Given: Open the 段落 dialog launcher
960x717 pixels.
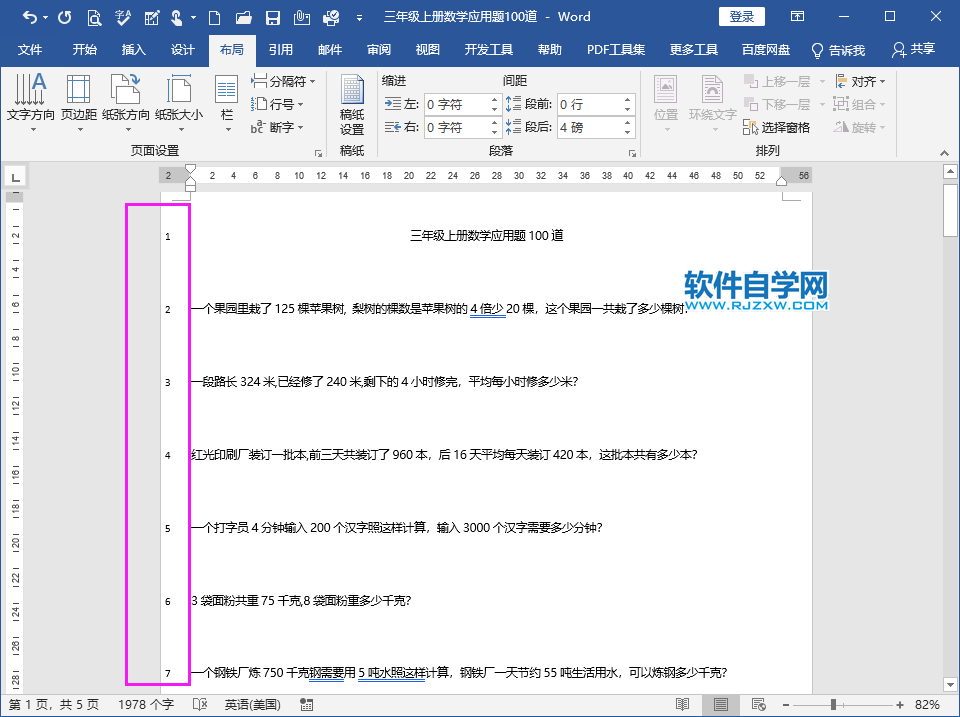Looking at the screenshot, I should click(x=633, y=152).
